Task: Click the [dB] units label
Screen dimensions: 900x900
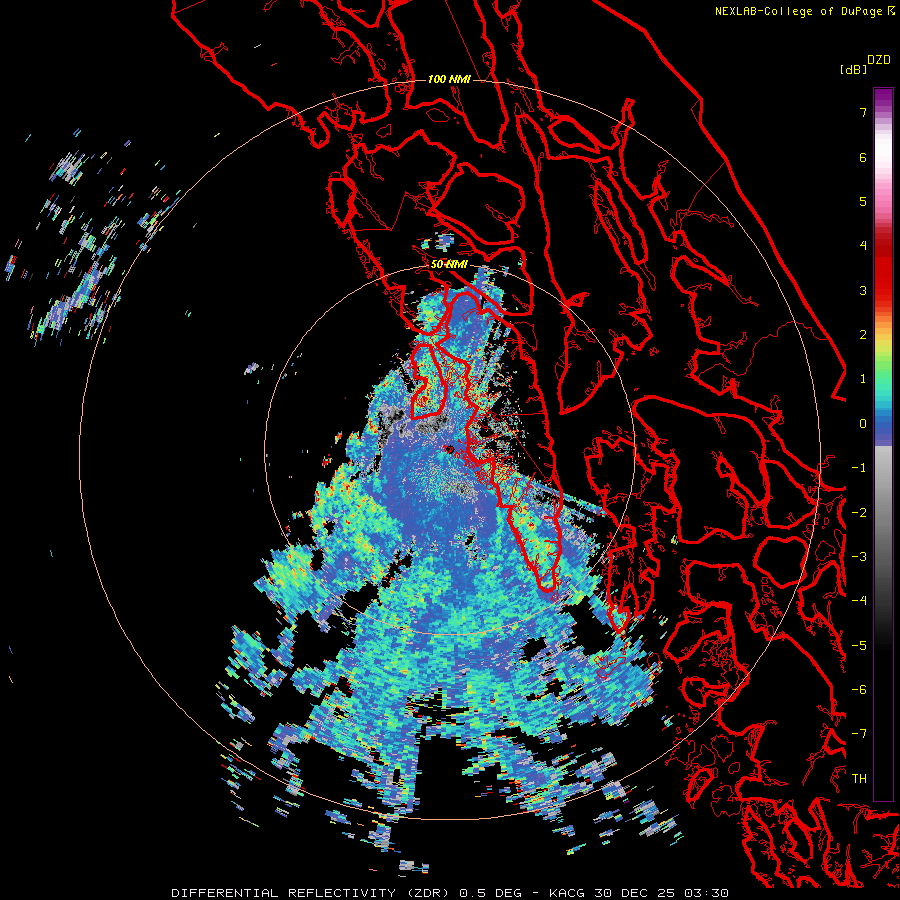Action: pos(853,69)
